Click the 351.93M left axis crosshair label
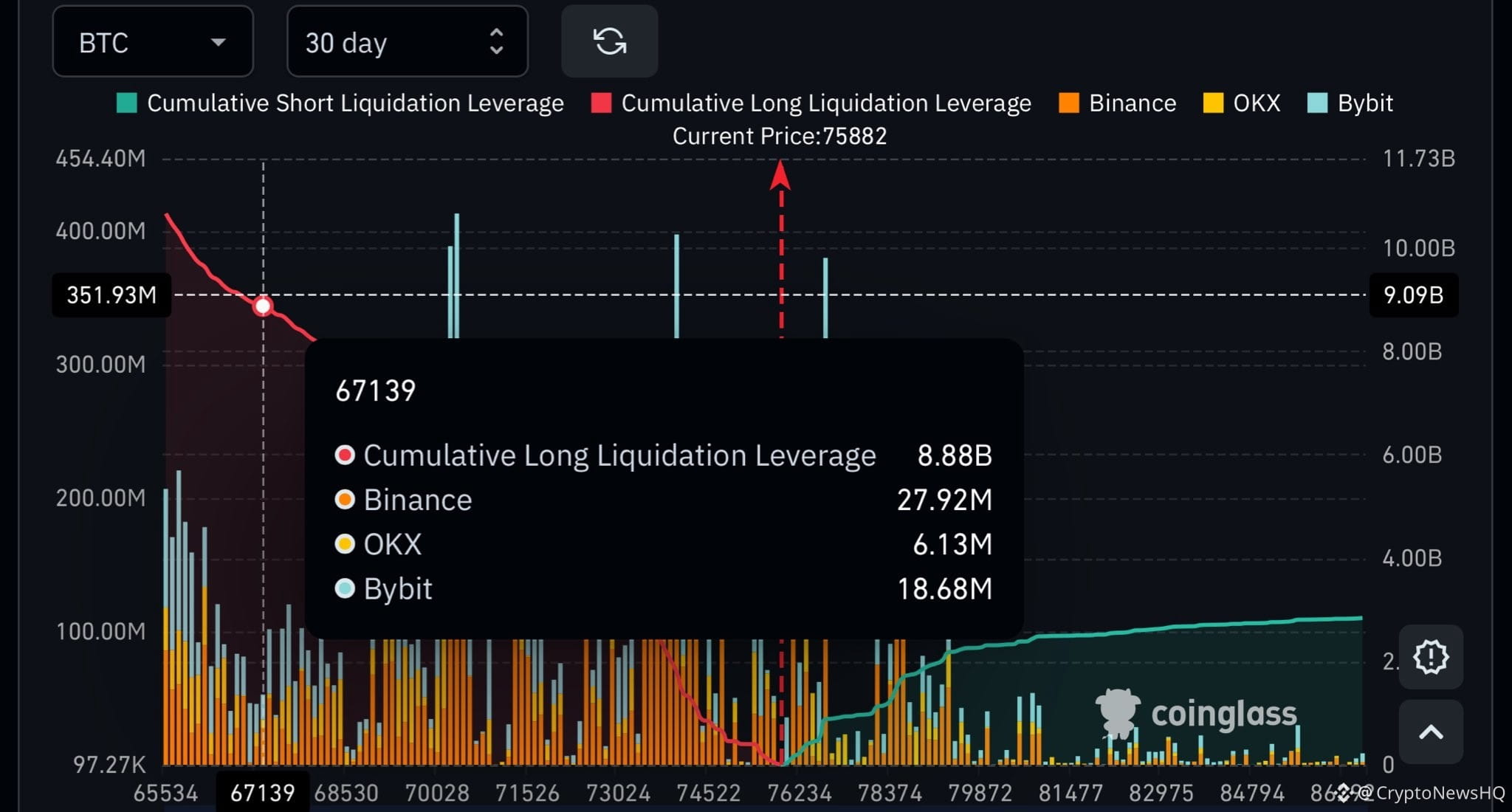The height and width of the screenshot is (812, 1512). [x=111, y=295]
